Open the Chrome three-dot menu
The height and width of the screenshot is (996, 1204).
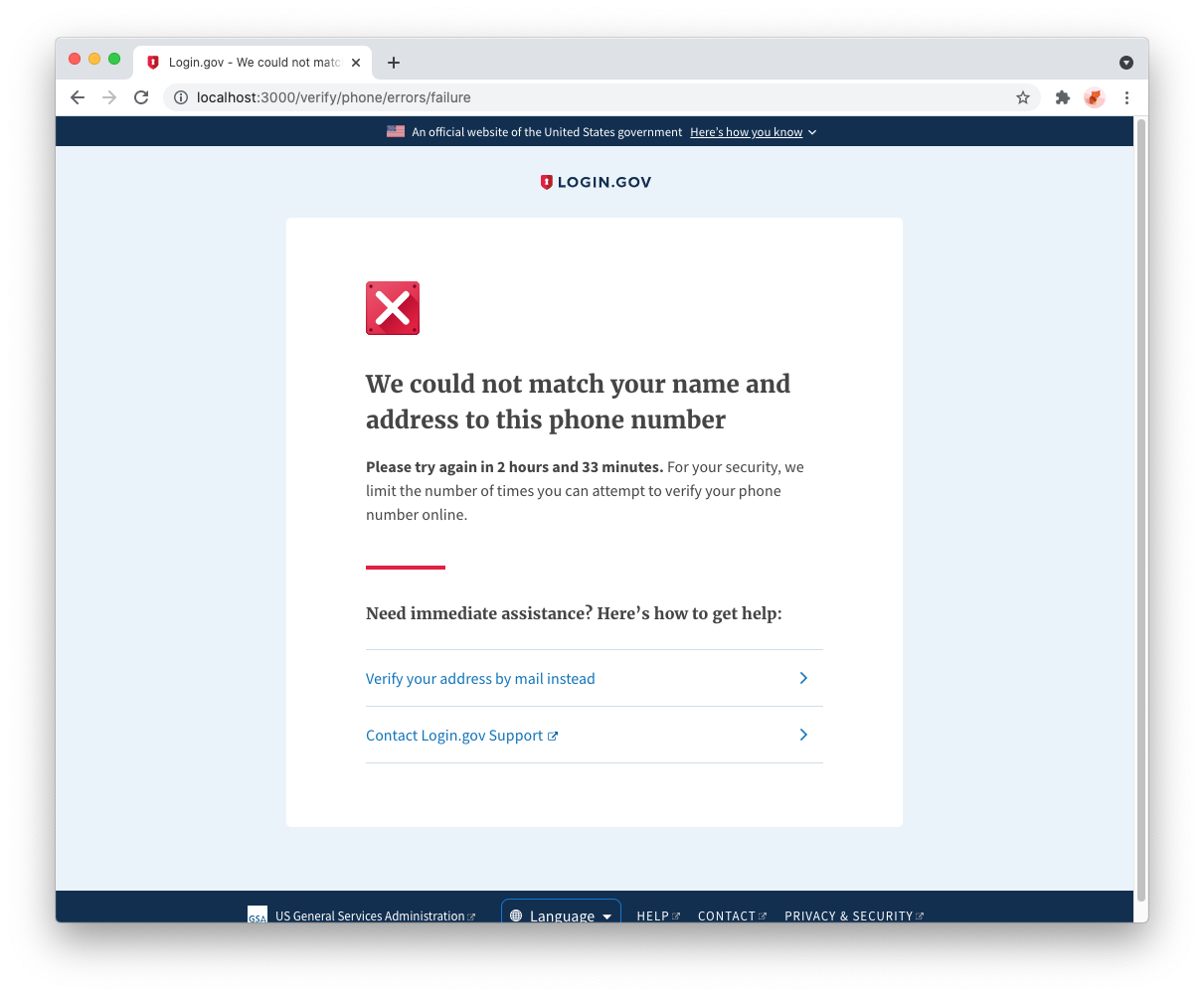1126,97
